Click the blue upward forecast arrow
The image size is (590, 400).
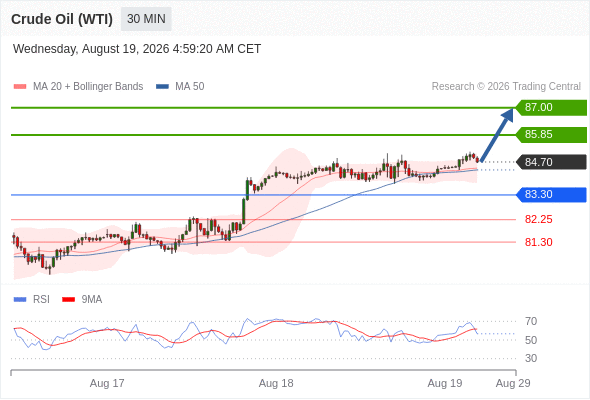pos(497,135)
